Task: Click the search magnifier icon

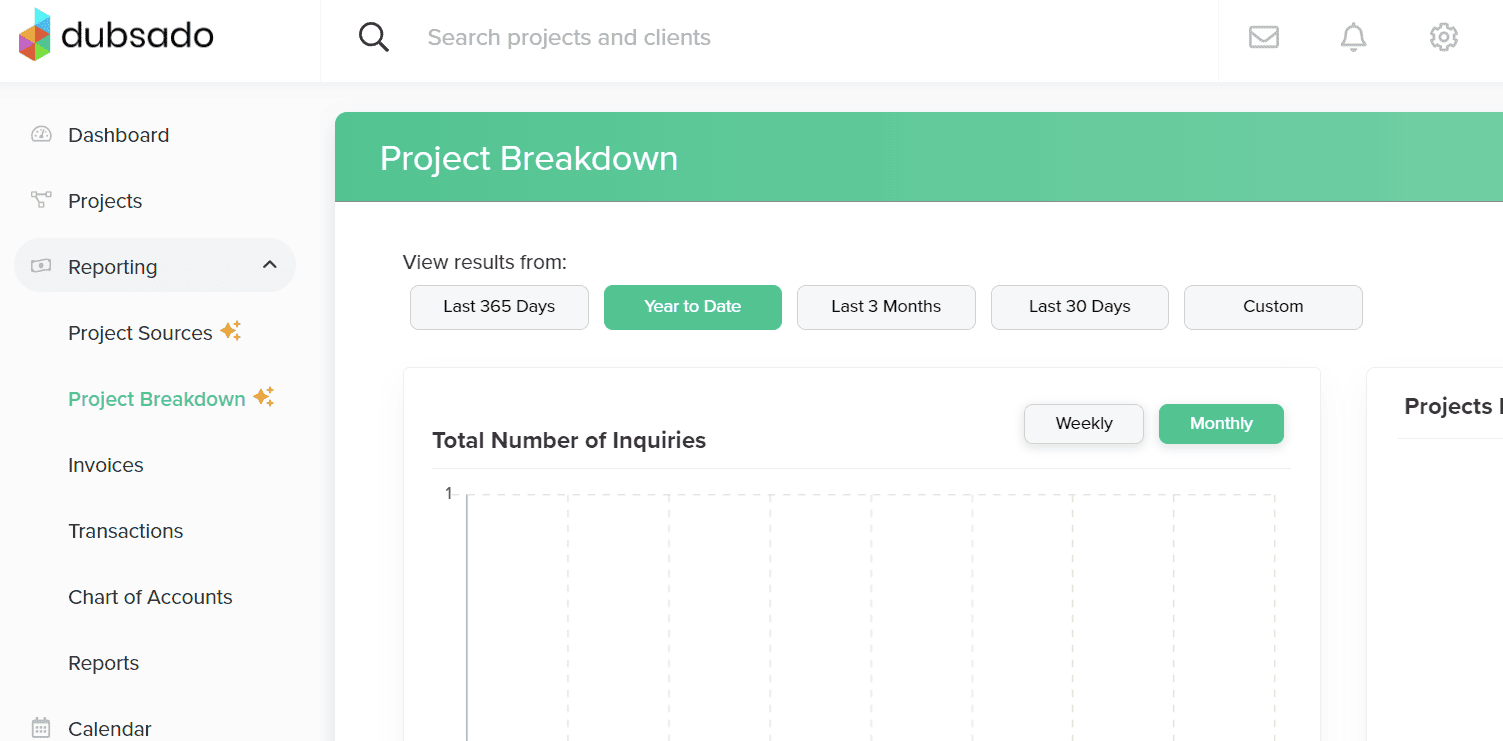Action: tap(373, 37)
